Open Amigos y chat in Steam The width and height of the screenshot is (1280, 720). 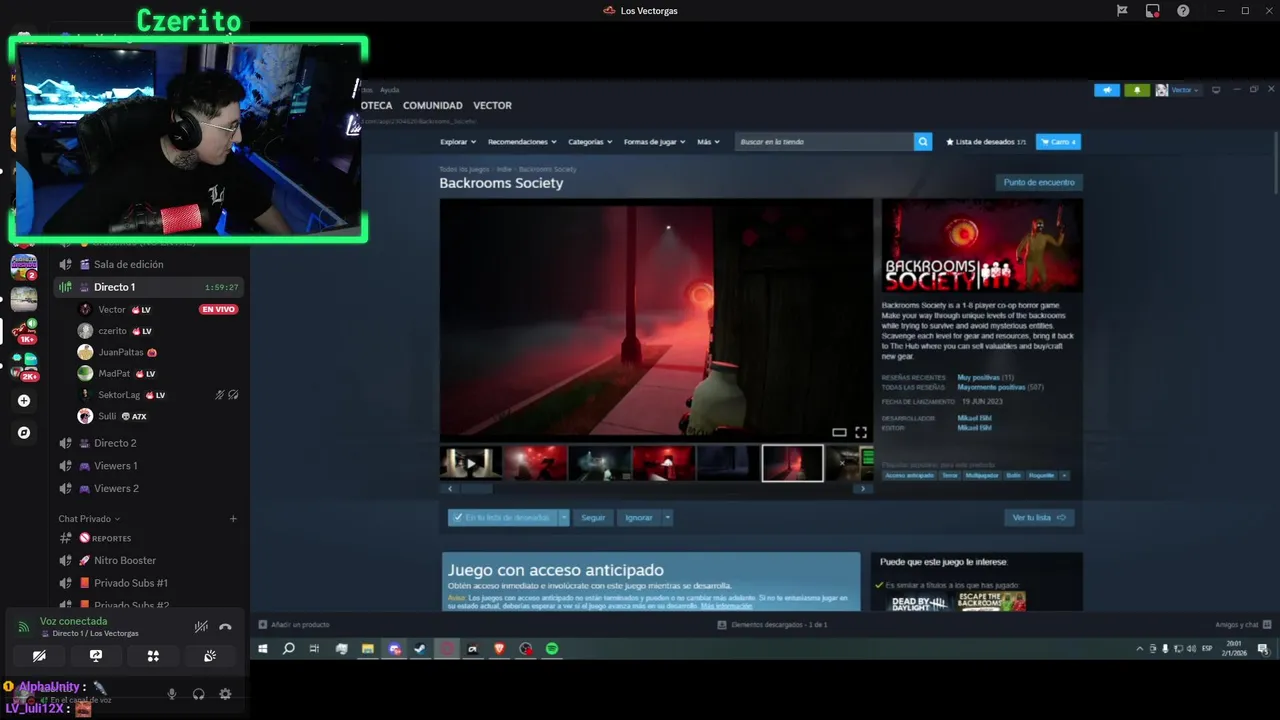point(1243,625)
